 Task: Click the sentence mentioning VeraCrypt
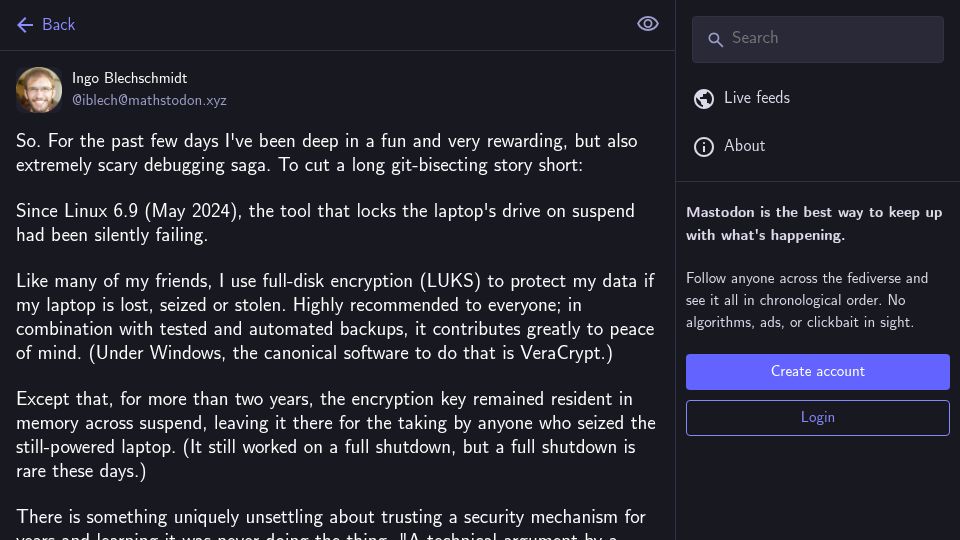(351, 353)
